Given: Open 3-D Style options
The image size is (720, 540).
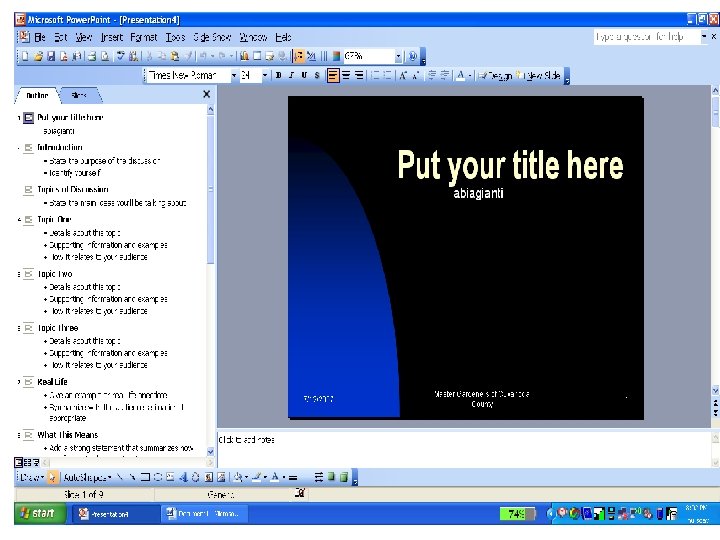Looking at the screenshot, I should coord(343,477).
